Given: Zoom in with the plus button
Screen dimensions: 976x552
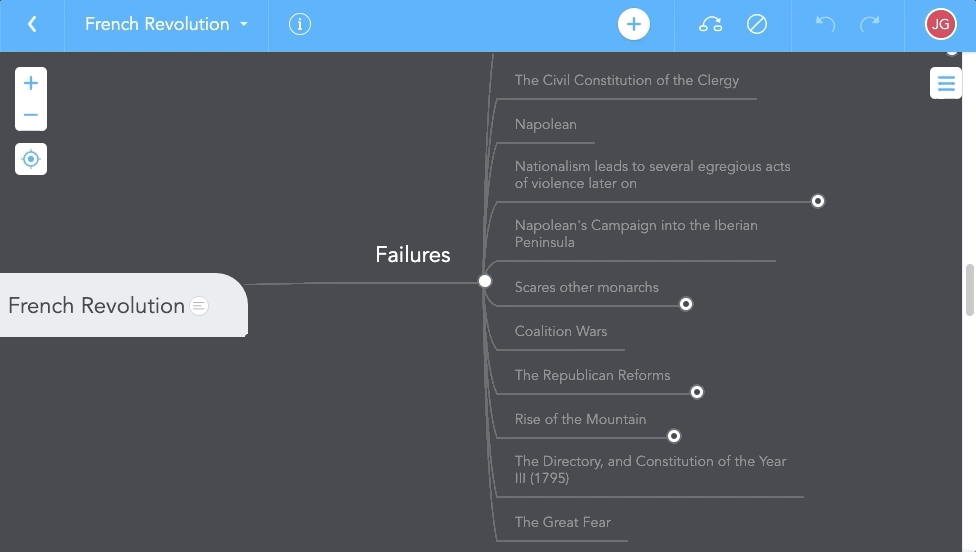Looking at the screenshot, I should (31, 83).
